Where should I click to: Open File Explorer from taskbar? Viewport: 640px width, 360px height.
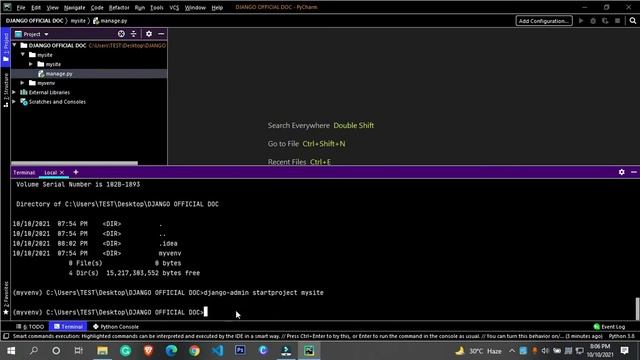click(x=102, y=351)
